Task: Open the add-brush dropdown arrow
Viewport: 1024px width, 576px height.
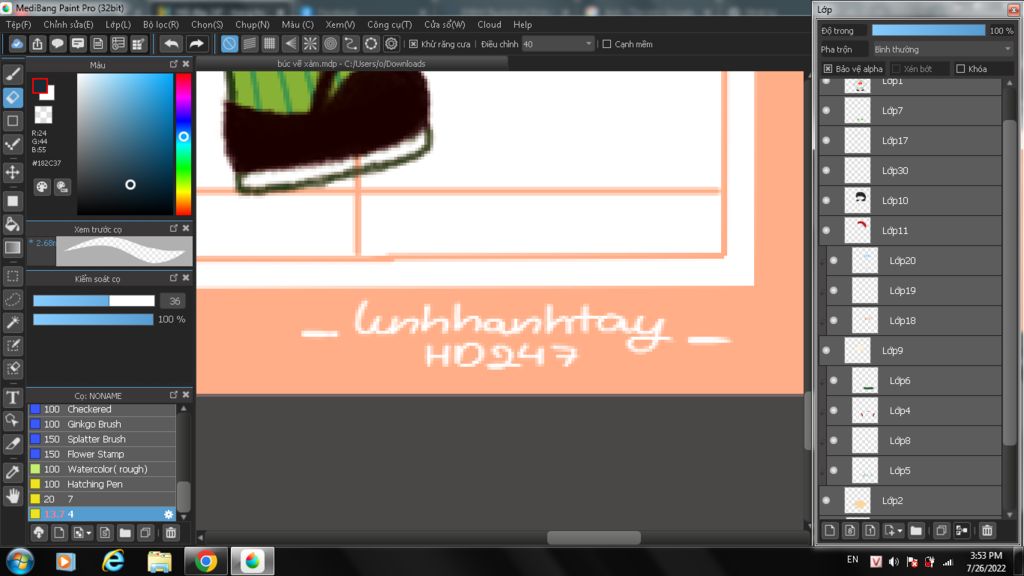Action: (89, 533)
